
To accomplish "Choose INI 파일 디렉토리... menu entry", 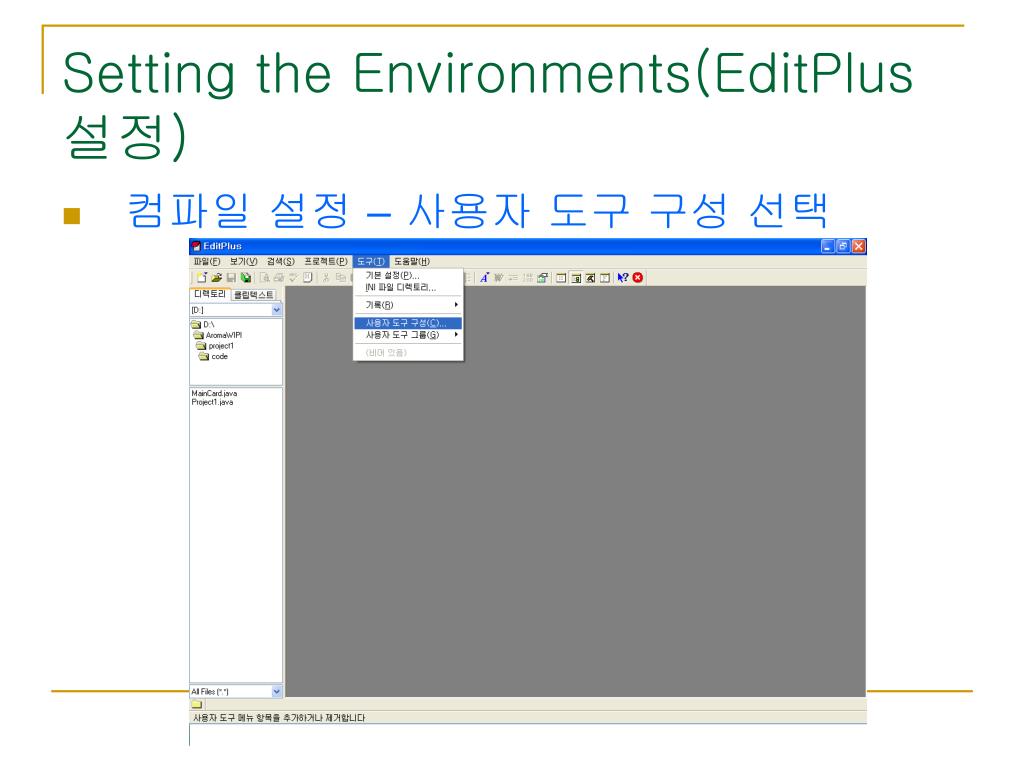I will click(408, 287).
